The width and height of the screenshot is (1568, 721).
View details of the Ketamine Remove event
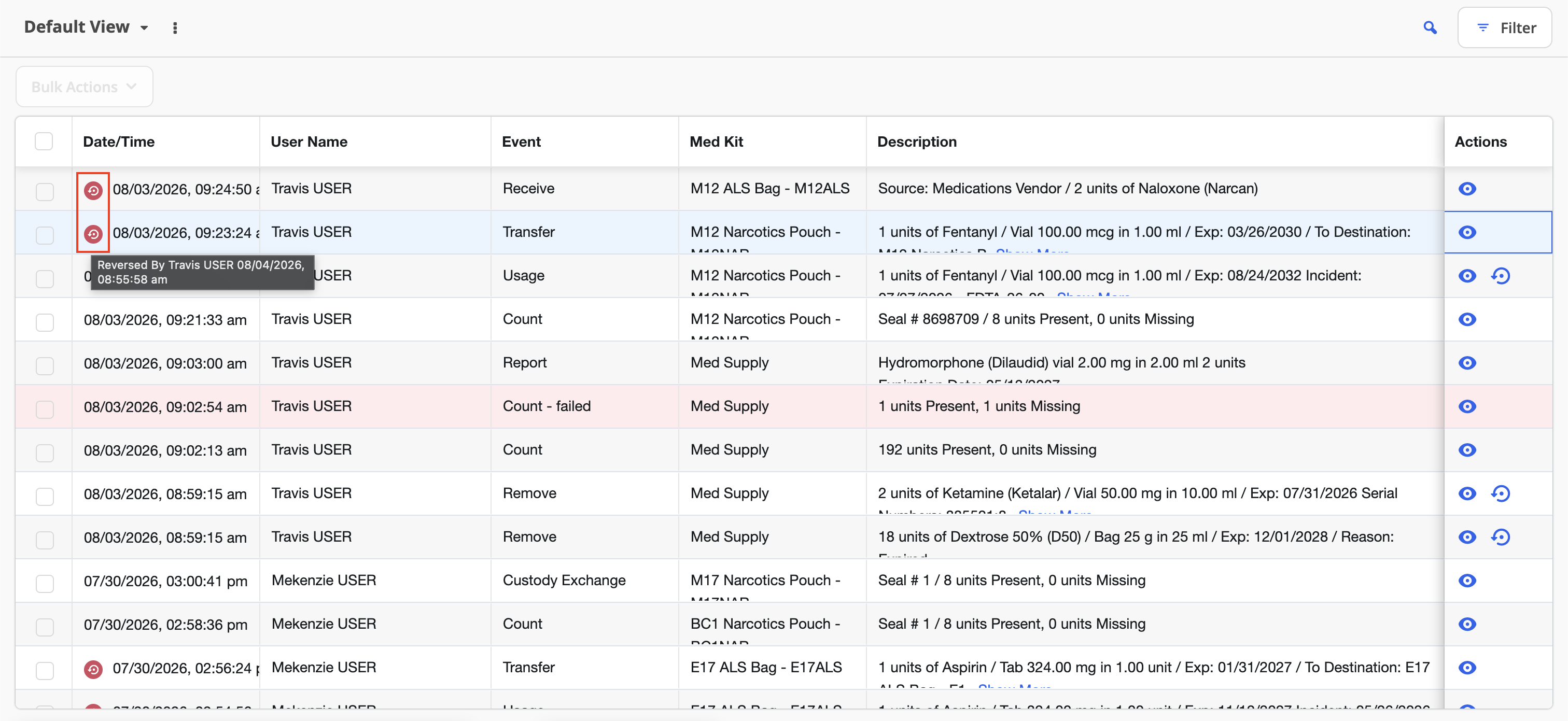tap(1467, 493)
